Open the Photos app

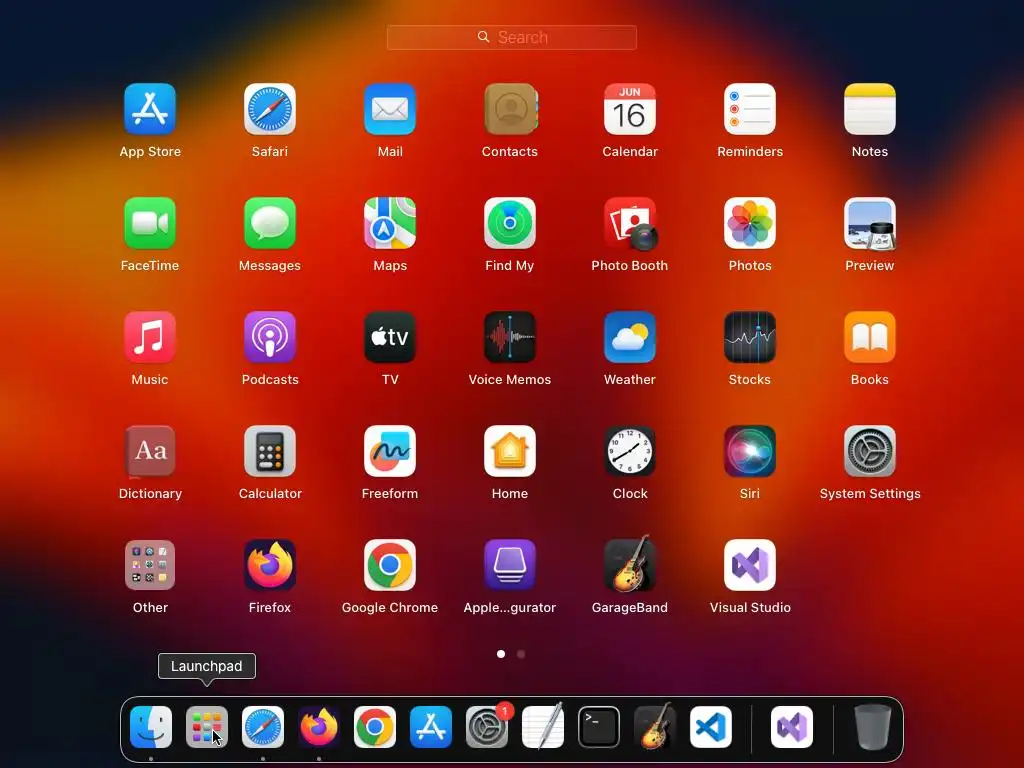[750, 223]
